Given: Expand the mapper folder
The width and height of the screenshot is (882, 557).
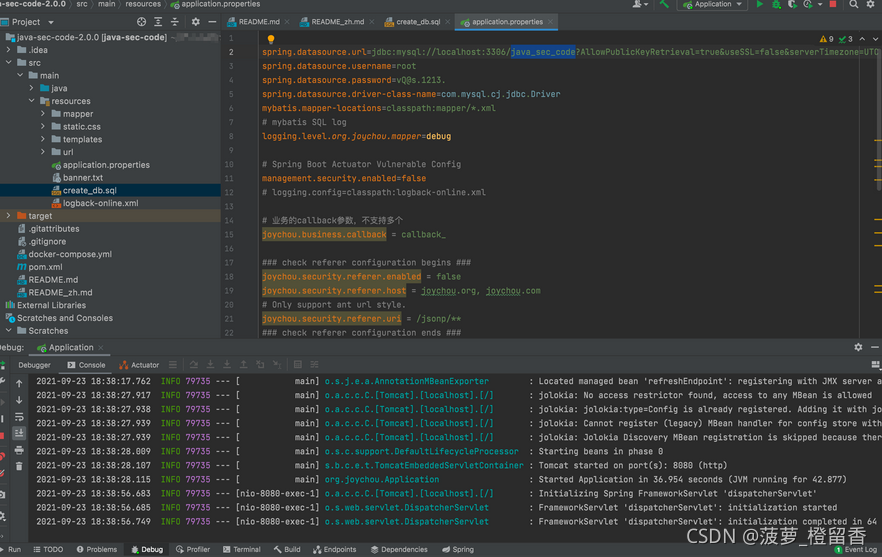Looking at the screenshot, I should 43,114.
